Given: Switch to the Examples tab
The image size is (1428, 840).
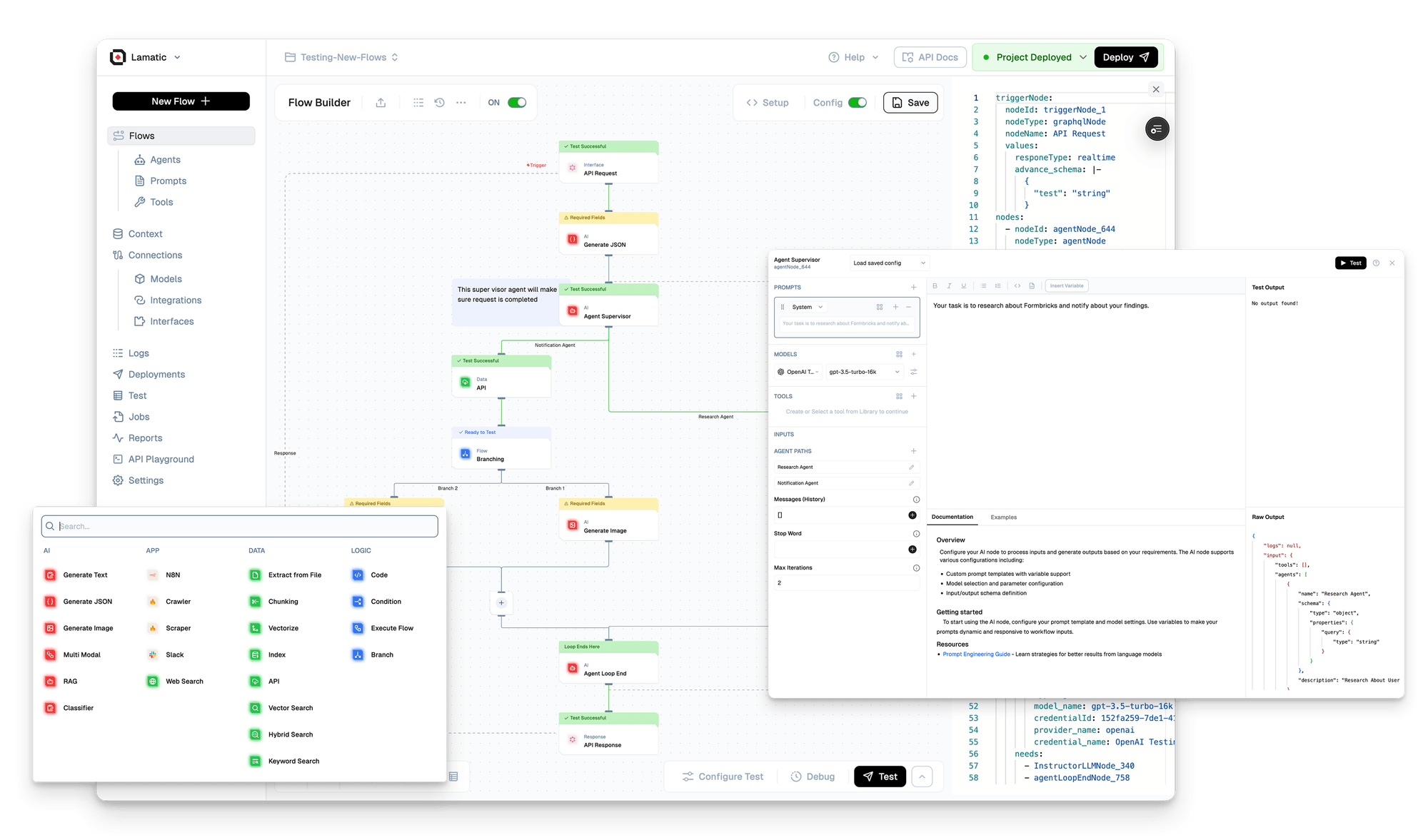Looking at the screenshot, I should (x=1003, y=517).
